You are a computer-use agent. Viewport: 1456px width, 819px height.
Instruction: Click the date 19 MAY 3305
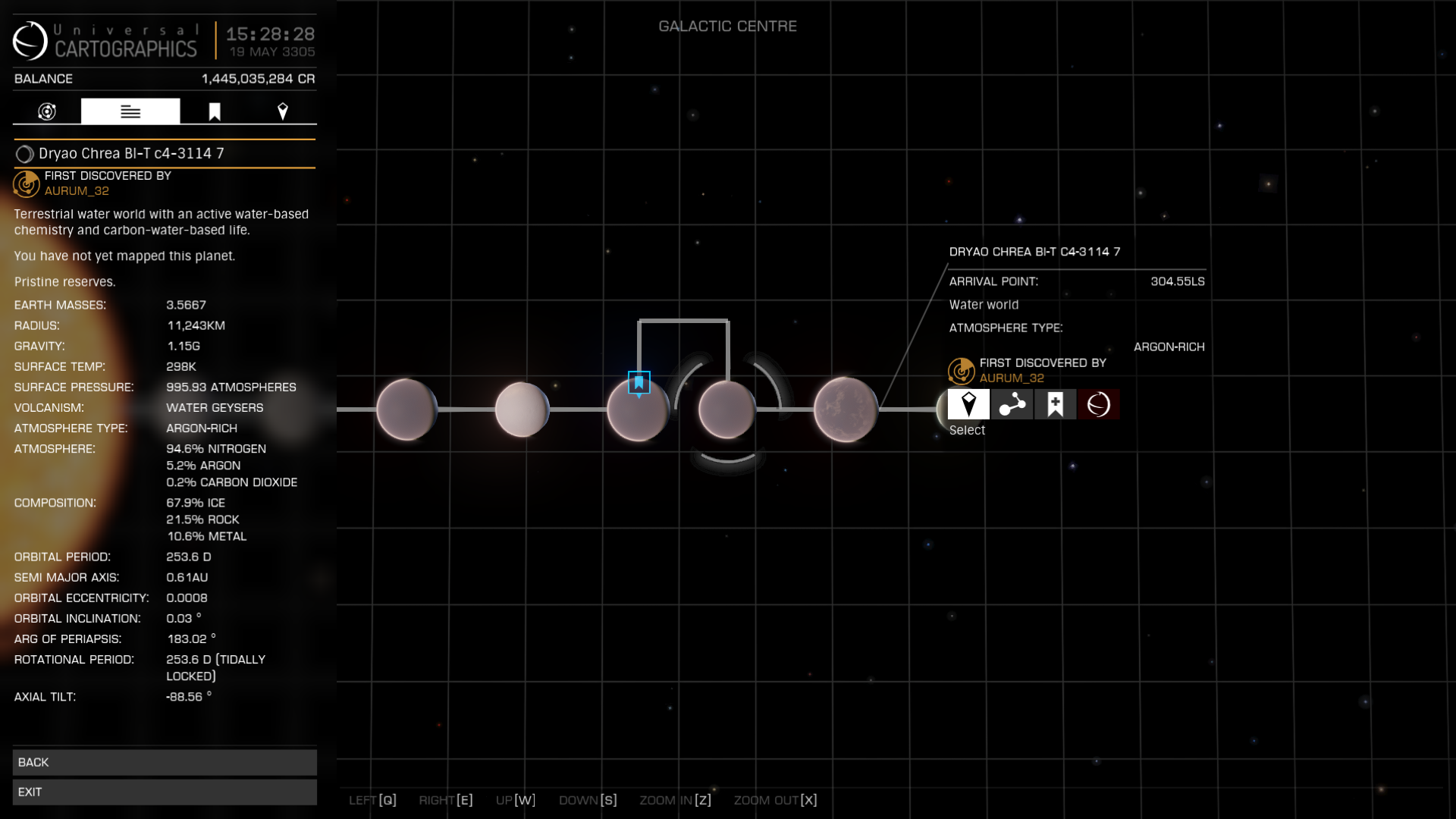tap(272, 52)
